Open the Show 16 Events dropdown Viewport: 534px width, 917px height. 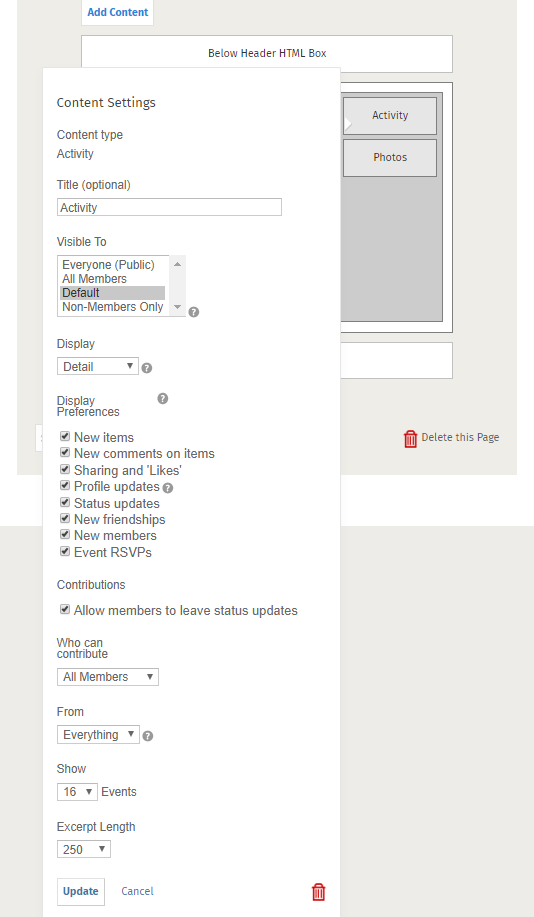click(77, 792)
